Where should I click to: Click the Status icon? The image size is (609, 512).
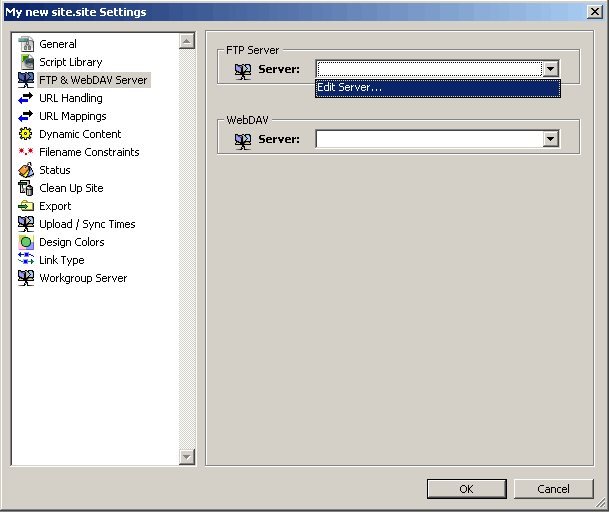click(26, 170)
